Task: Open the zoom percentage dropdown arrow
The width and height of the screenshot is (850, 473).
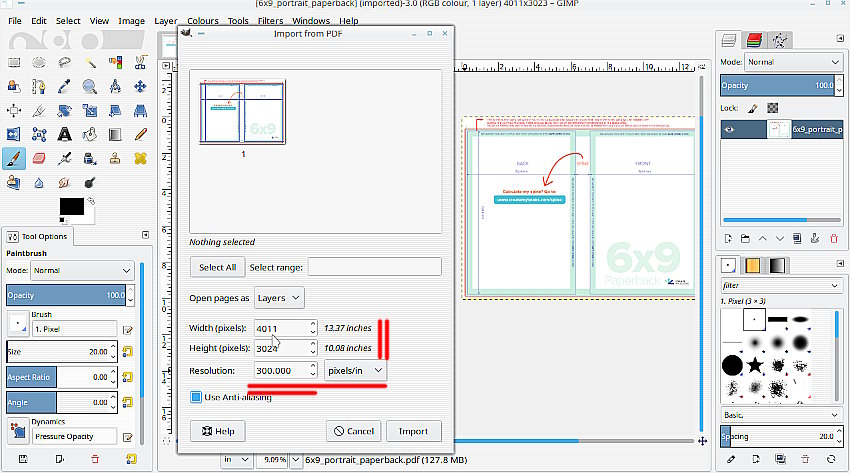Action: click(296, 460)
